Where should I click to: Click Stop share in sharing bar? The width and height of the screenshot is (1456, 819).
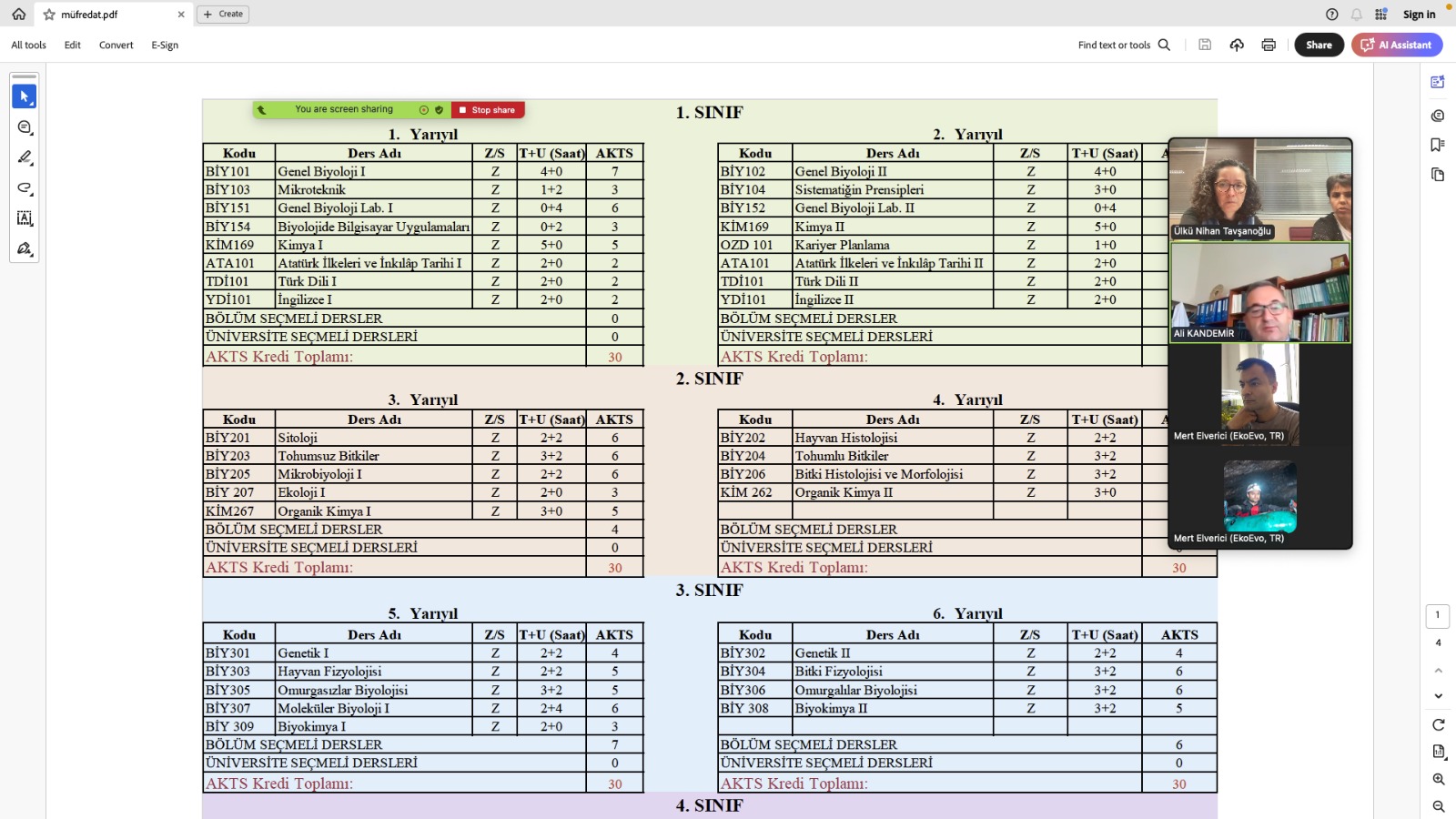click(488, 110)
